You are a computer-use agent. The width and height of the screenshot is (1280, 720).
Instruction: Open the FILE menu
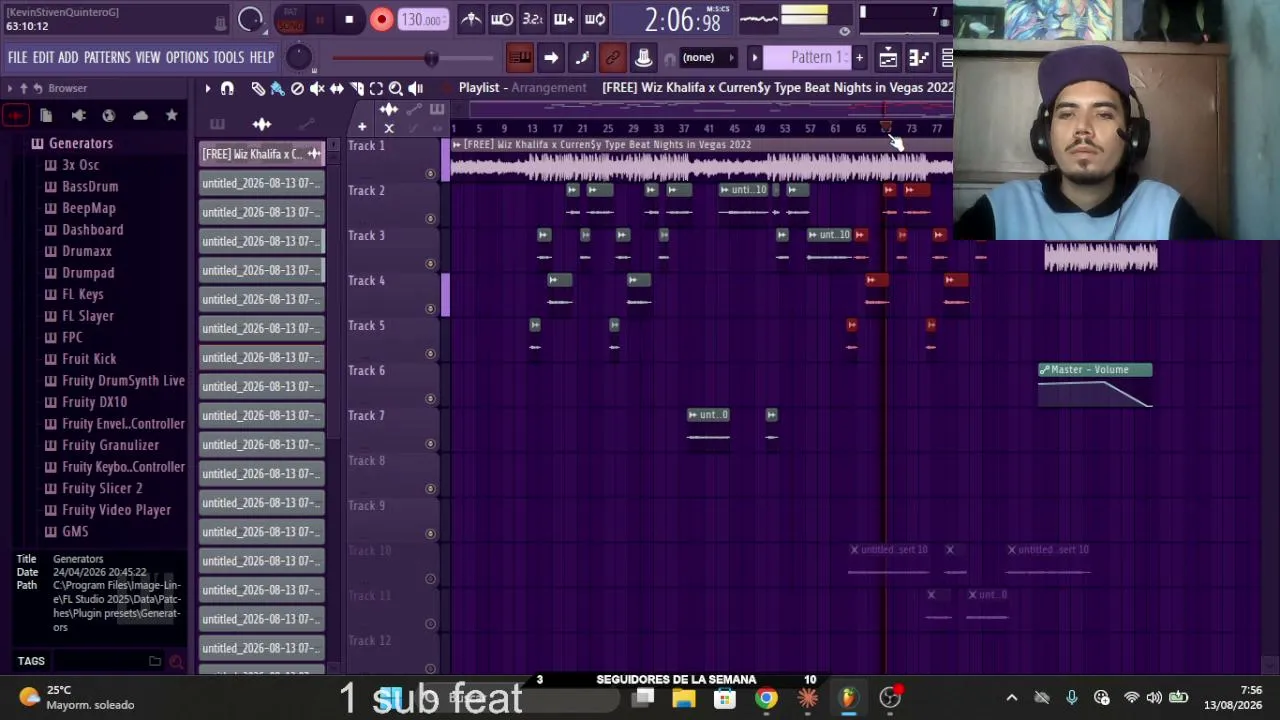click(18, 57)
